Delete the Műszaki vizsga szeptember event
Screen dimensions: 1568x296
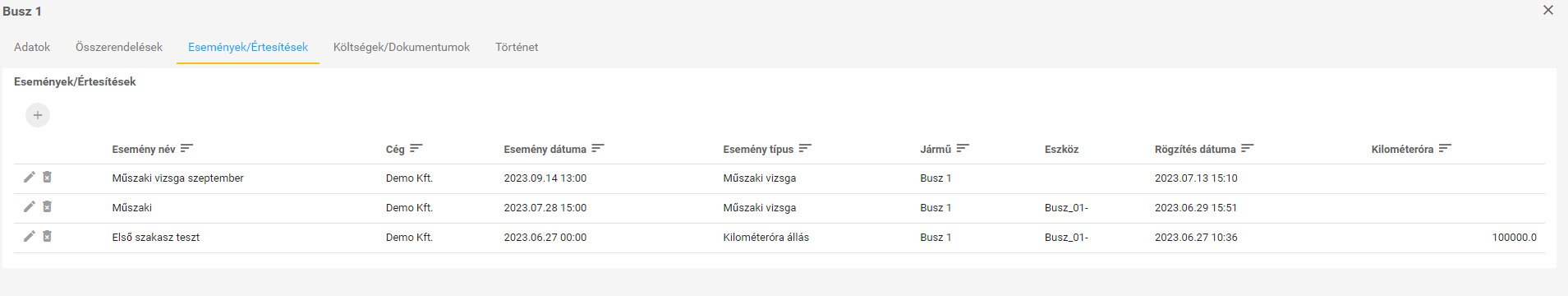click(x=48, y=178)
